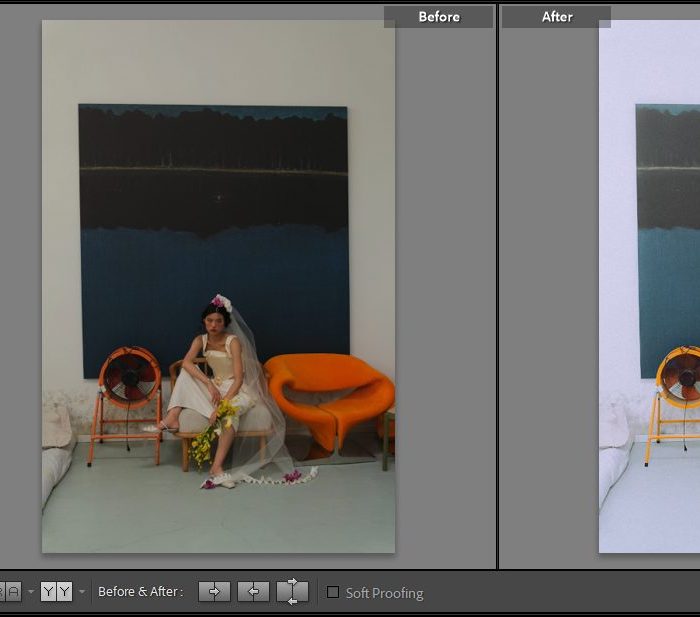Click the 'Before & After :' toolbar label
The image size is (700, 617).
point(140,592)
